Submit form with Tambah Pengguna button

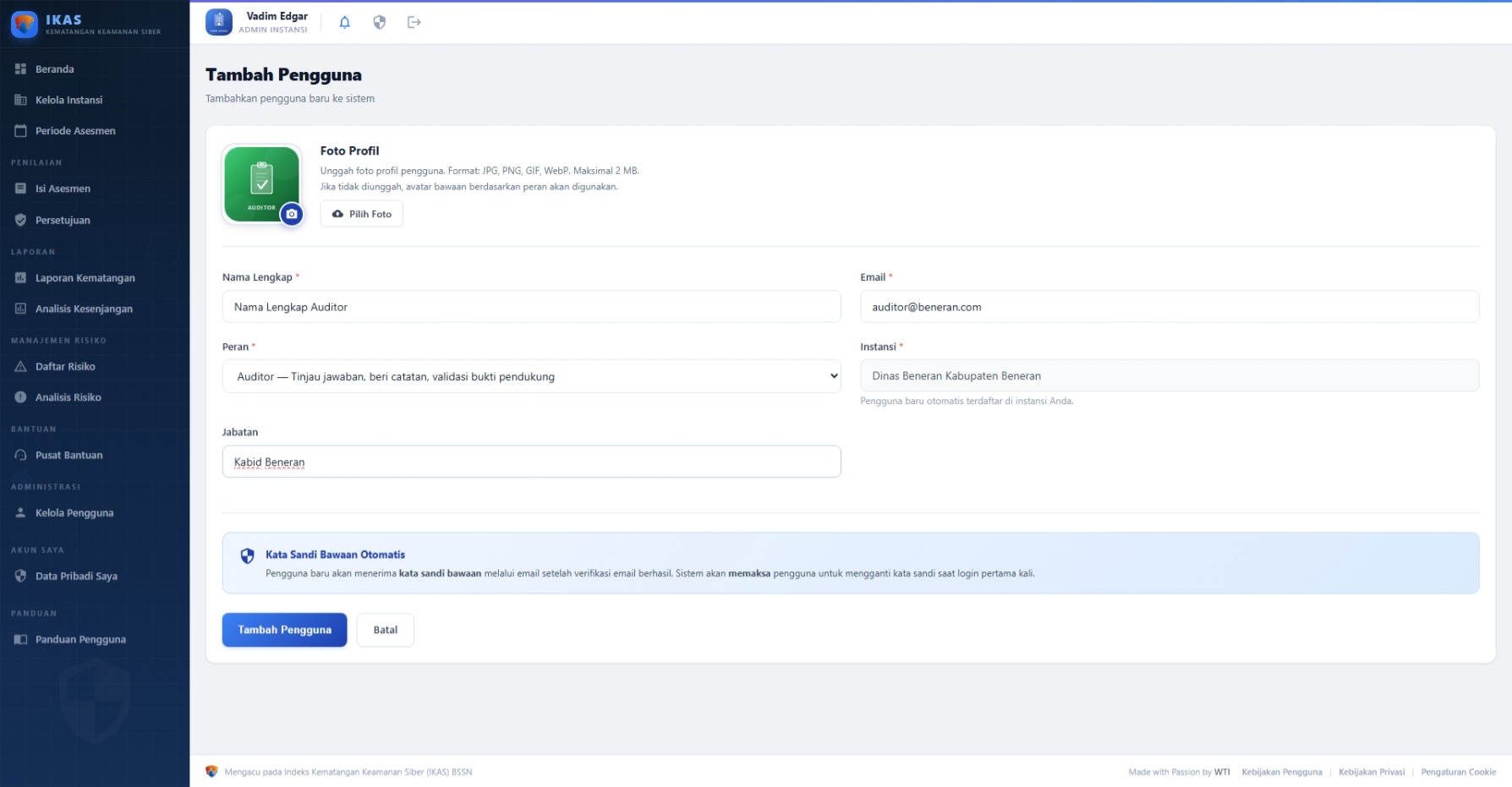pyautogui.click(x=284, y=630)
